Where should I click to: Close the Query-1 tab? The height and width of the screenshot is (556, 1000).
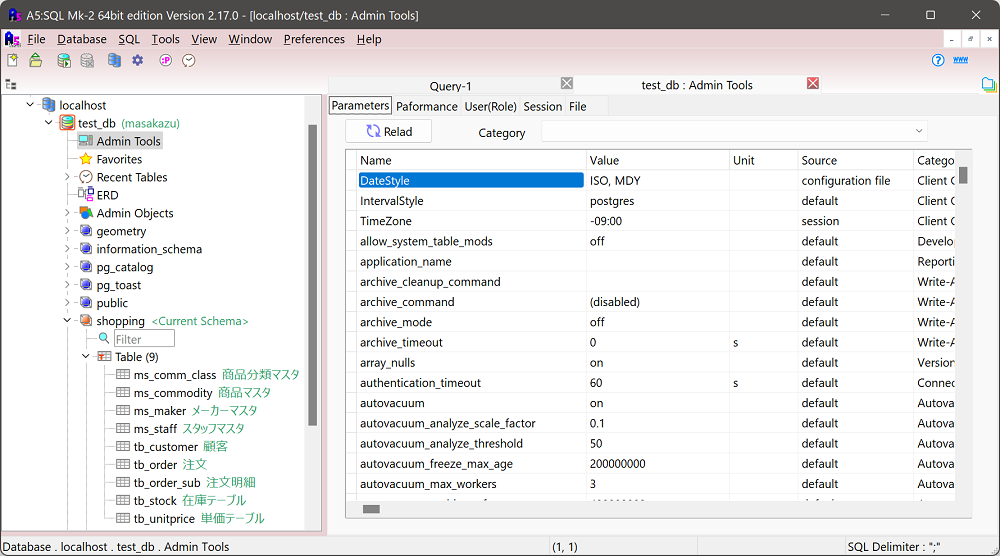(566, 84)
